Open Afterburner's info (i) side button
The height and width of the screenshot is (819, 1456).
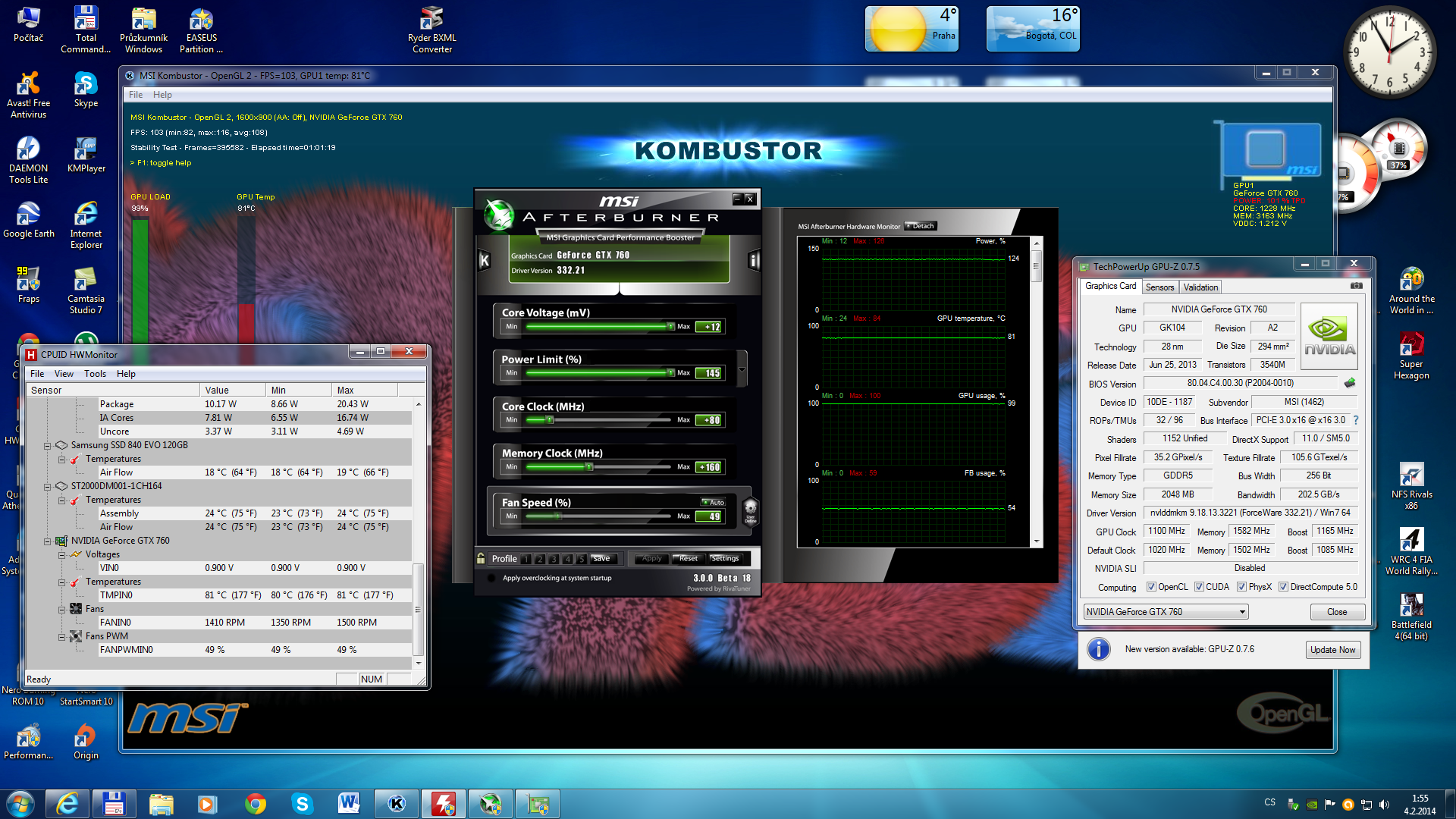click(x=753, y=261)
